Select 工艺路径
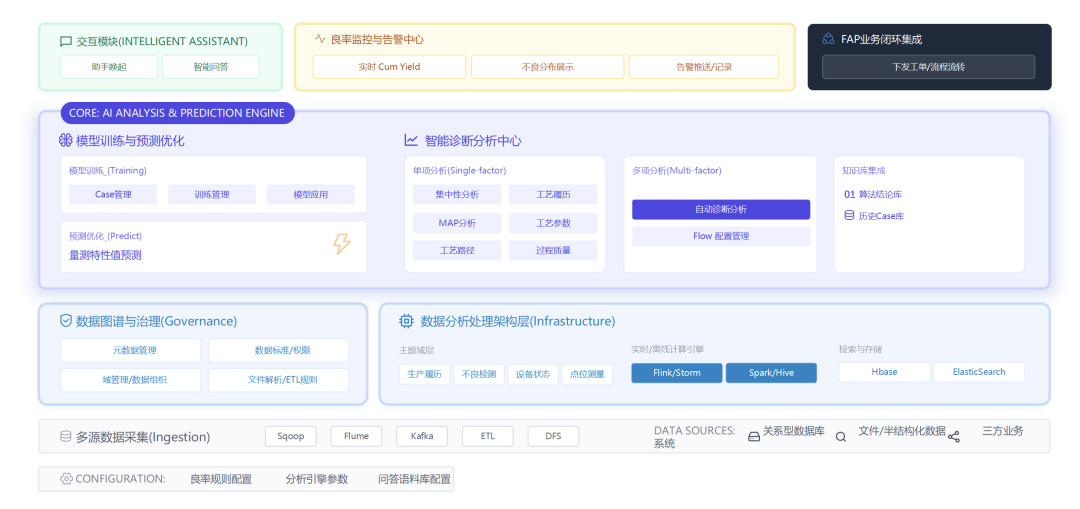 (457, 251)
